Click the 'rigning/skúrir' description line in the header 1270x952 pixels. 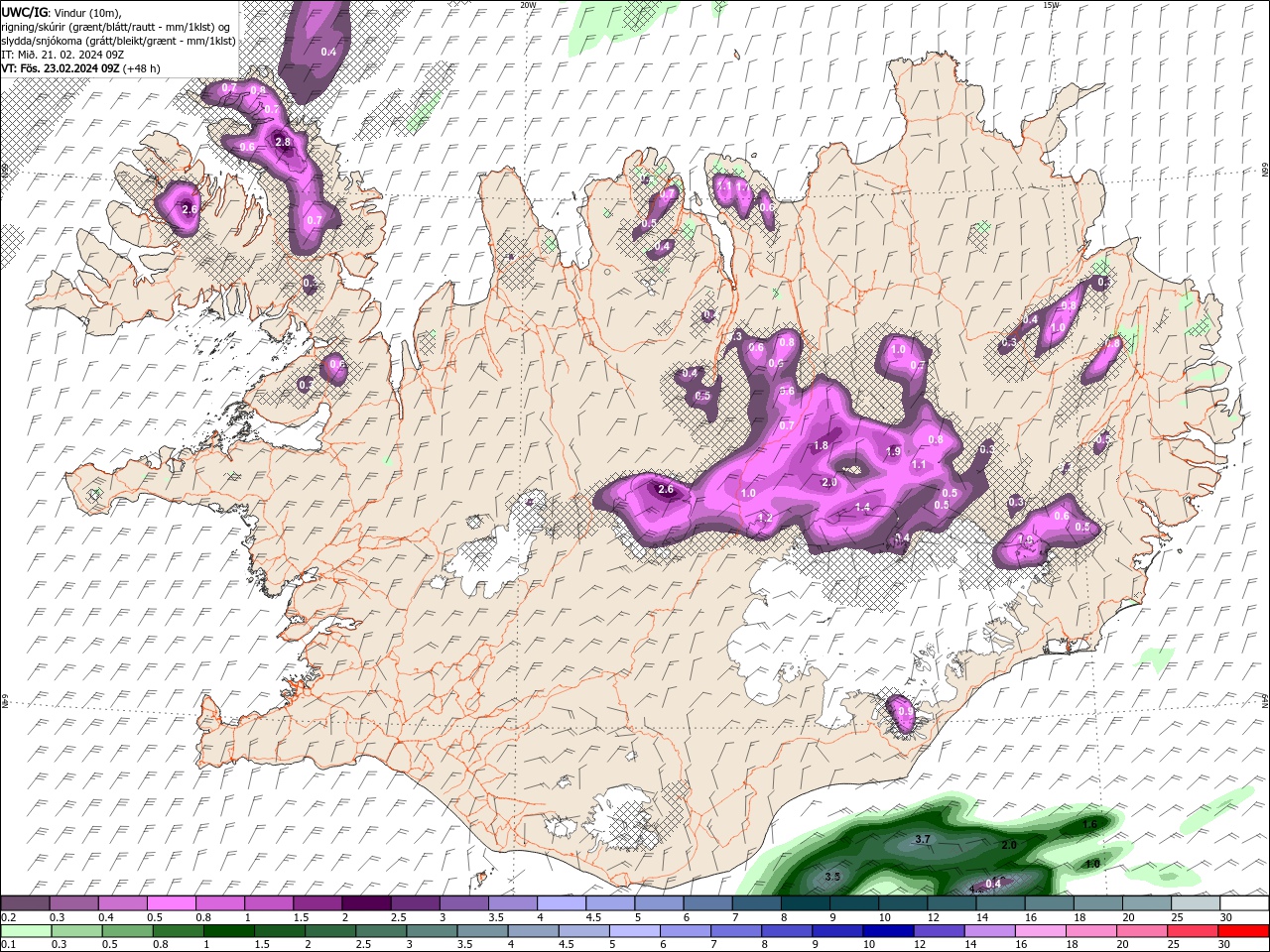[118, 26]
